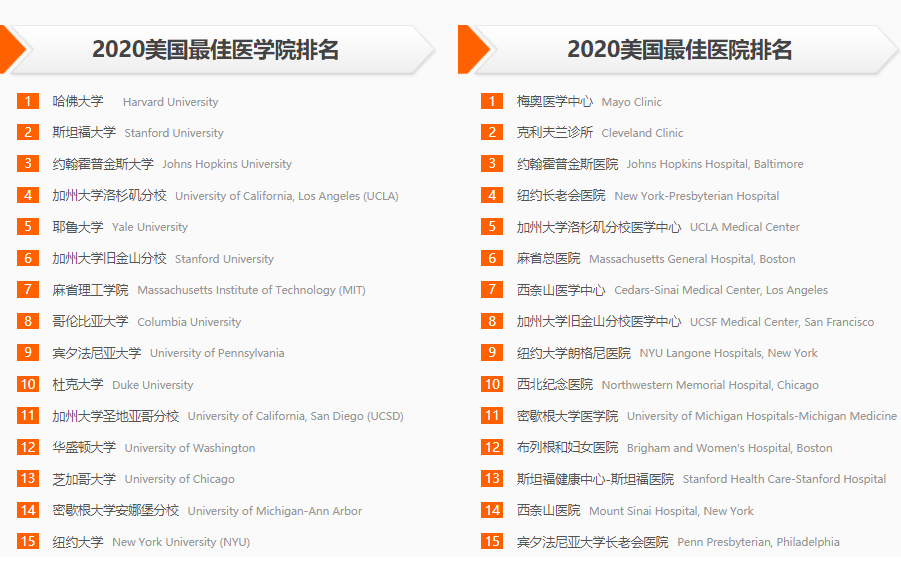Click Stanford University next to 加州大学旧金山分校
The height and width of the screenshot is (572, 901).
coord(225,259)
